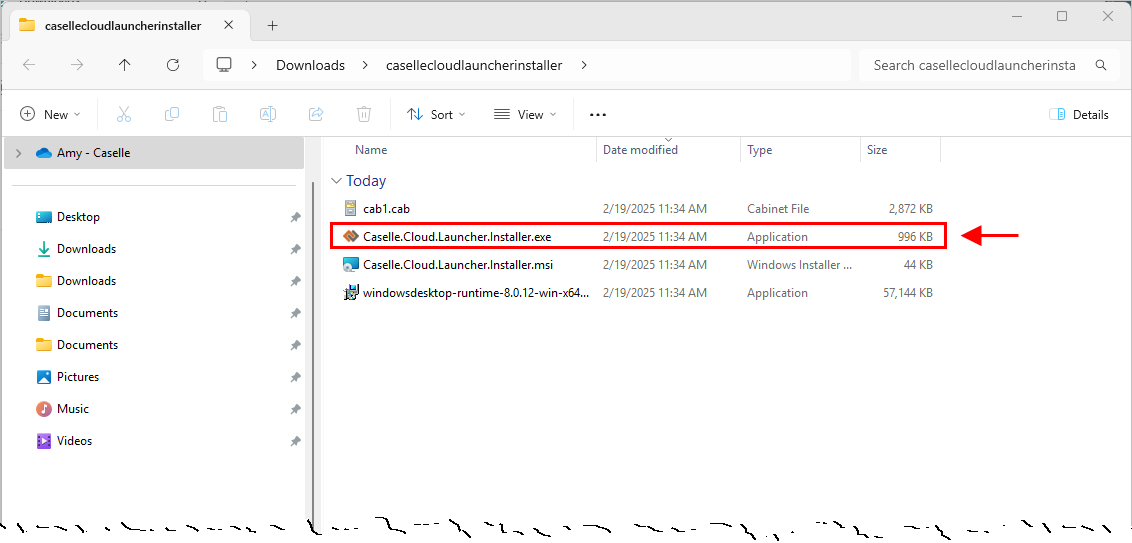Open Pictures in the sidebar
Screen dimensions: 1132x543
coord(78,377)
